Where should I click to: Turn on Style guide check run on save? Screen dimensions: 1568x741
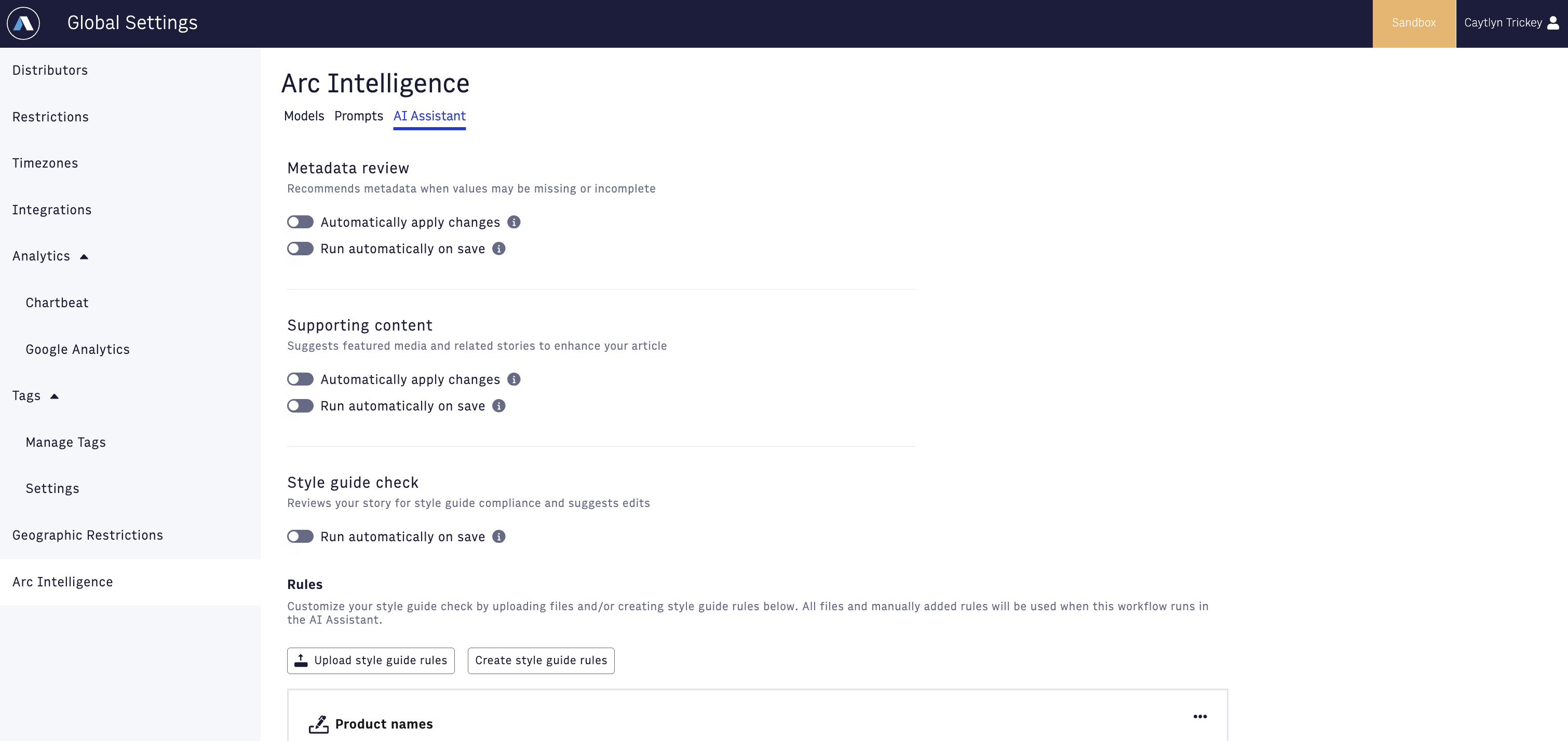pos(300,537)
